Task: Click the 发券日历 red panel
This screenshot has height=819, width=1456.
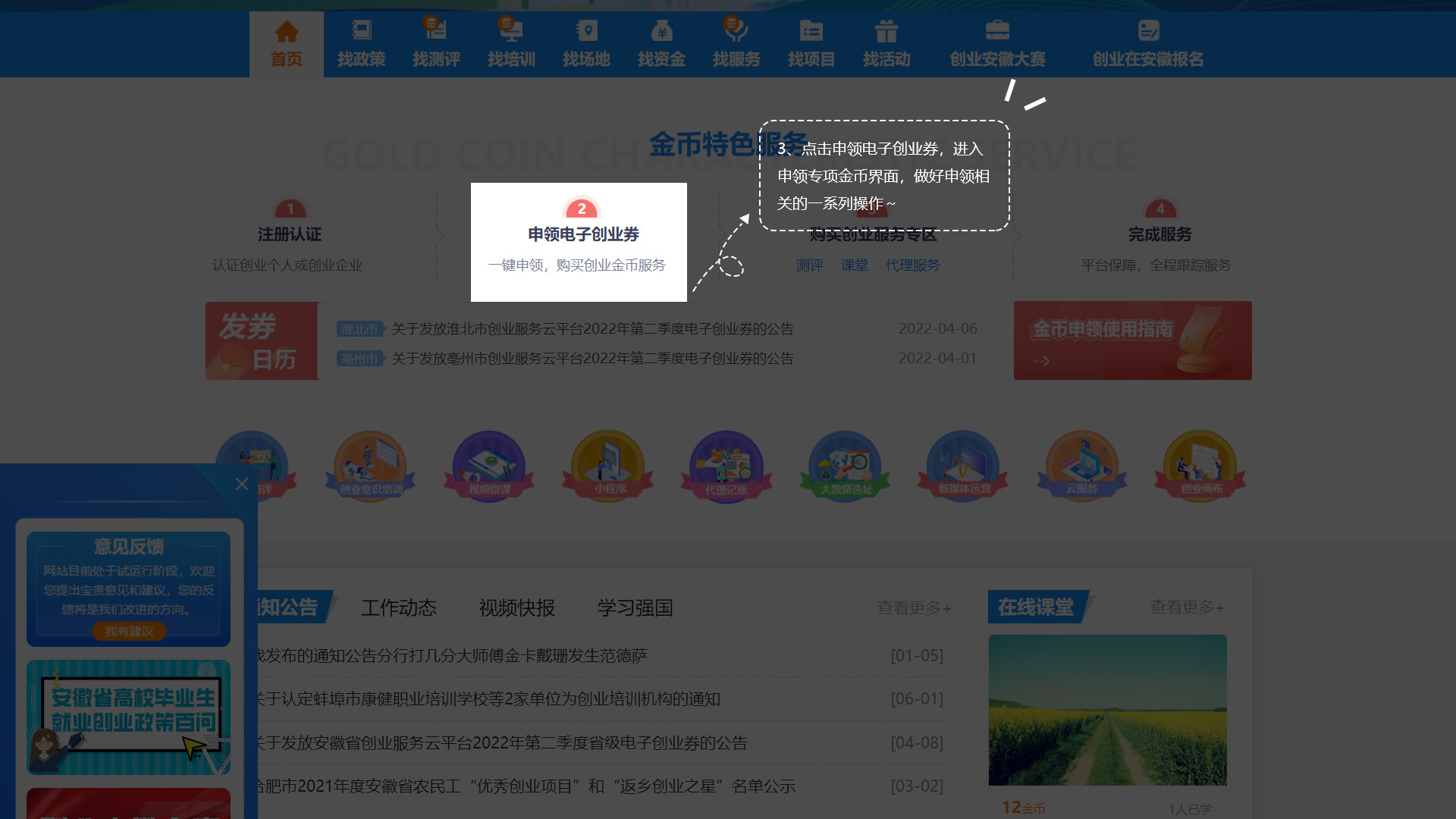Action: pos(262,340)
